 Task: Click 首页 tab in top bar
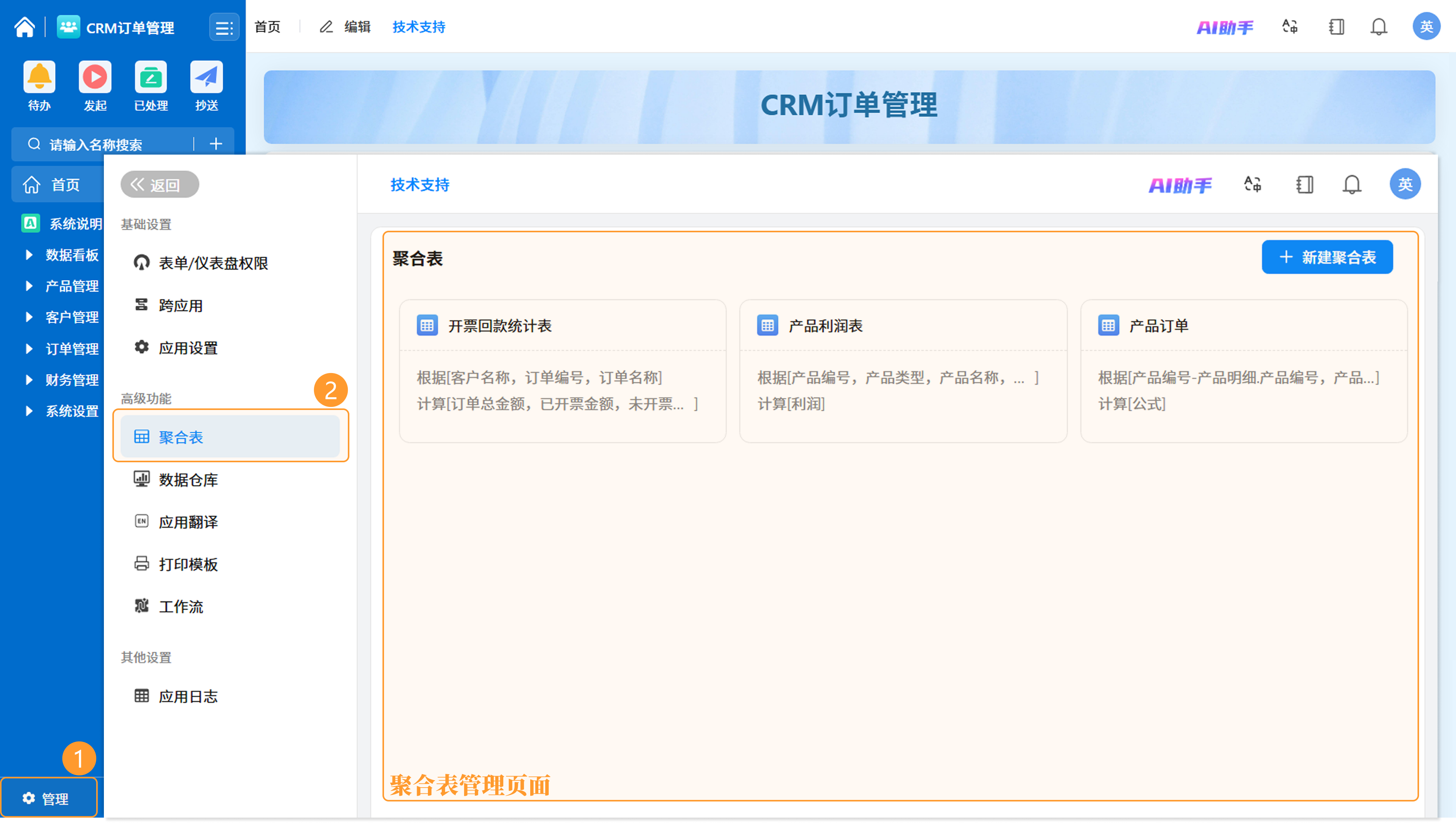267,27
